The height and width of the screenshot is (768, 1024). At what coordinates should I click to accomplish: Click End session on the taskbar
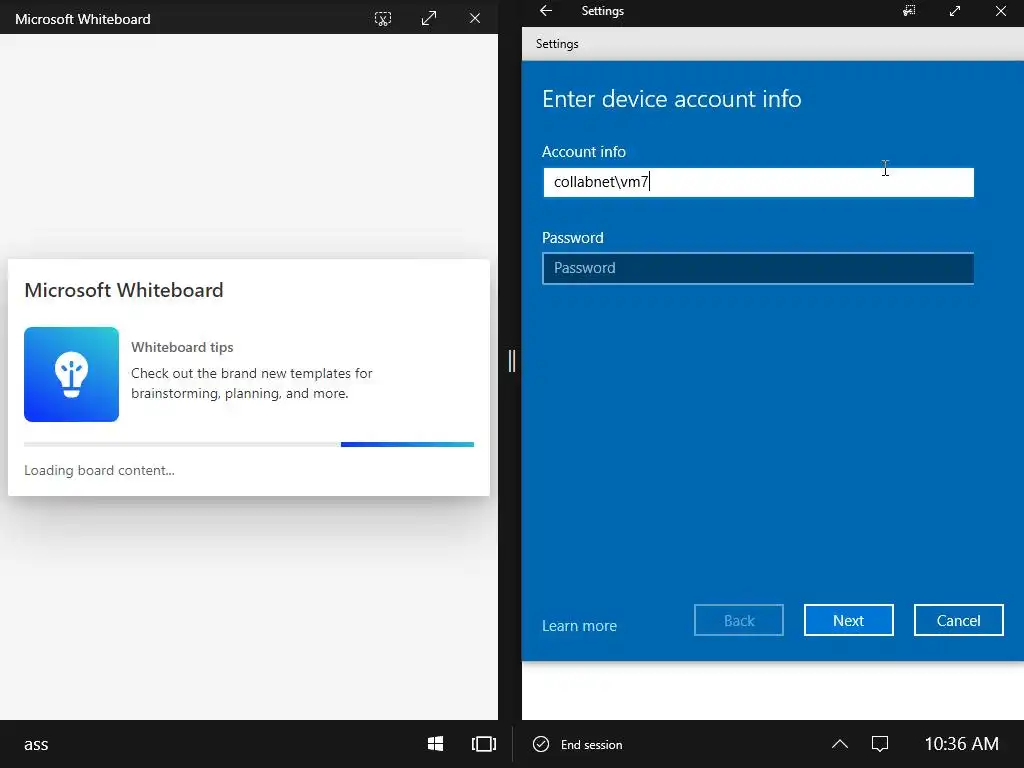578,744
